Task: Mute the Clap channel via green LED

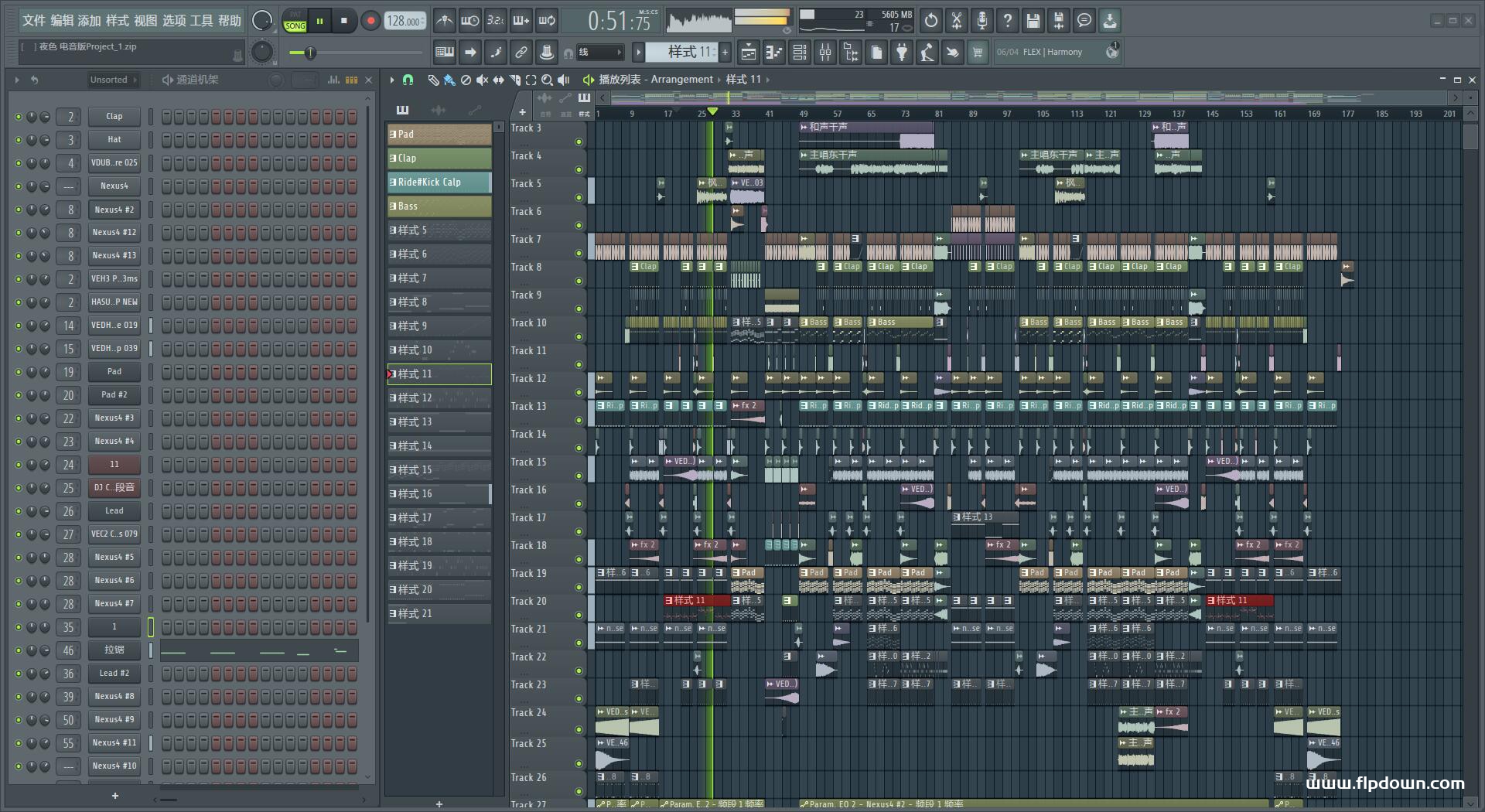Action: click(18, 117)
